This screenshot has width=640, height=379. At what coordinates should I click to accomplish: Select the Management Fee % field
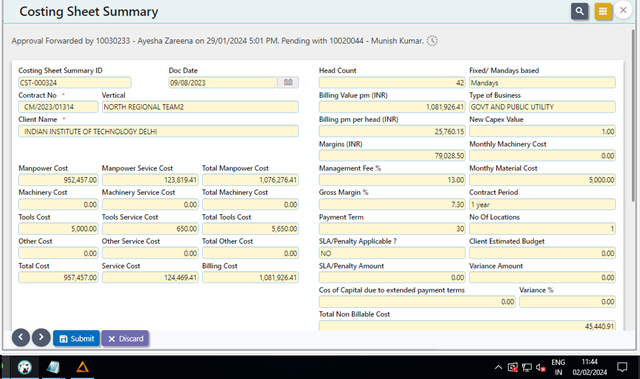[x=392, y=180]
